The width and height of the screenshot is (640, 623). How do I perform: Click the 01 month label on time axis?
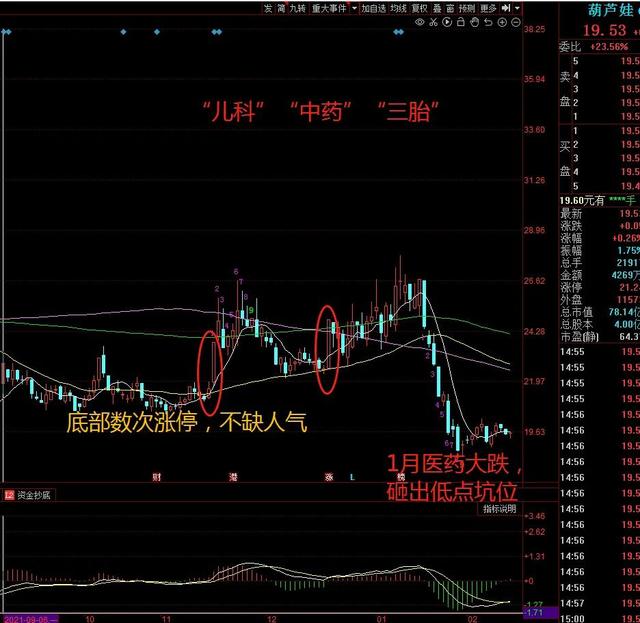point(381,619)
